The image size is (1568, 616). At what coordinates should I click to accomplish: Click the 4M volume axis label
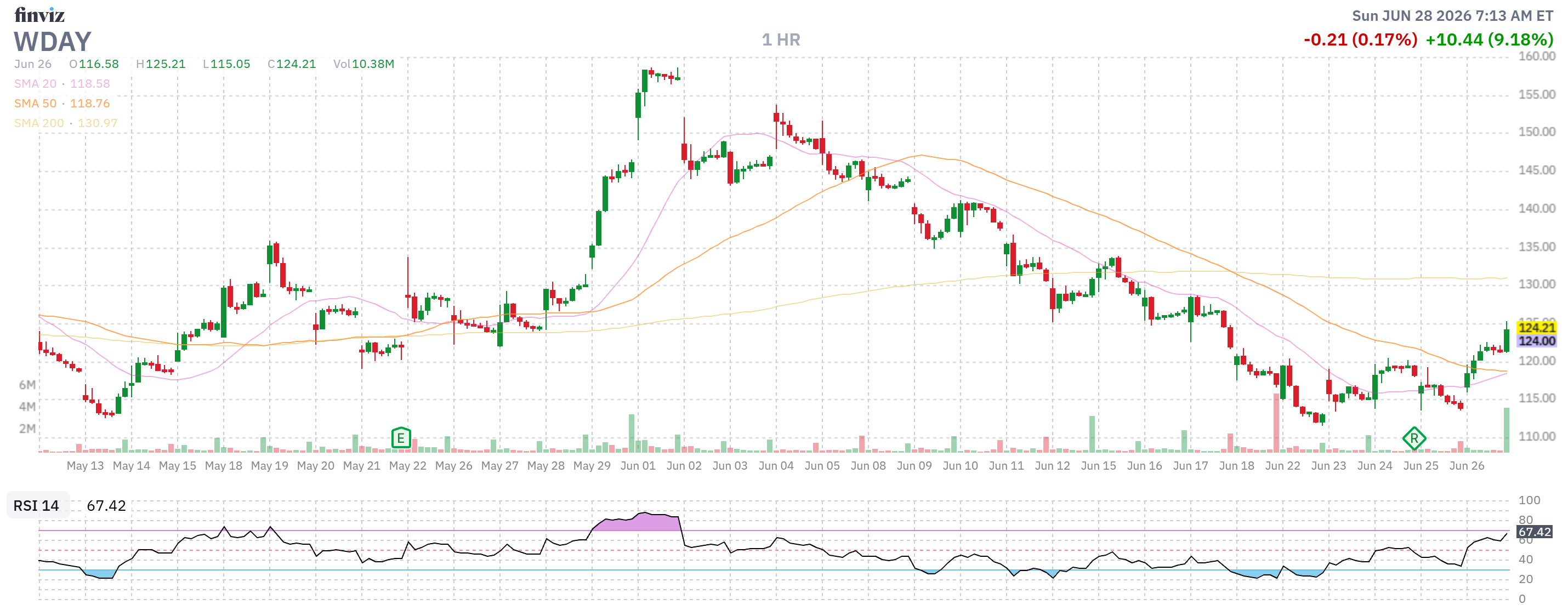[x=27, y=407]
